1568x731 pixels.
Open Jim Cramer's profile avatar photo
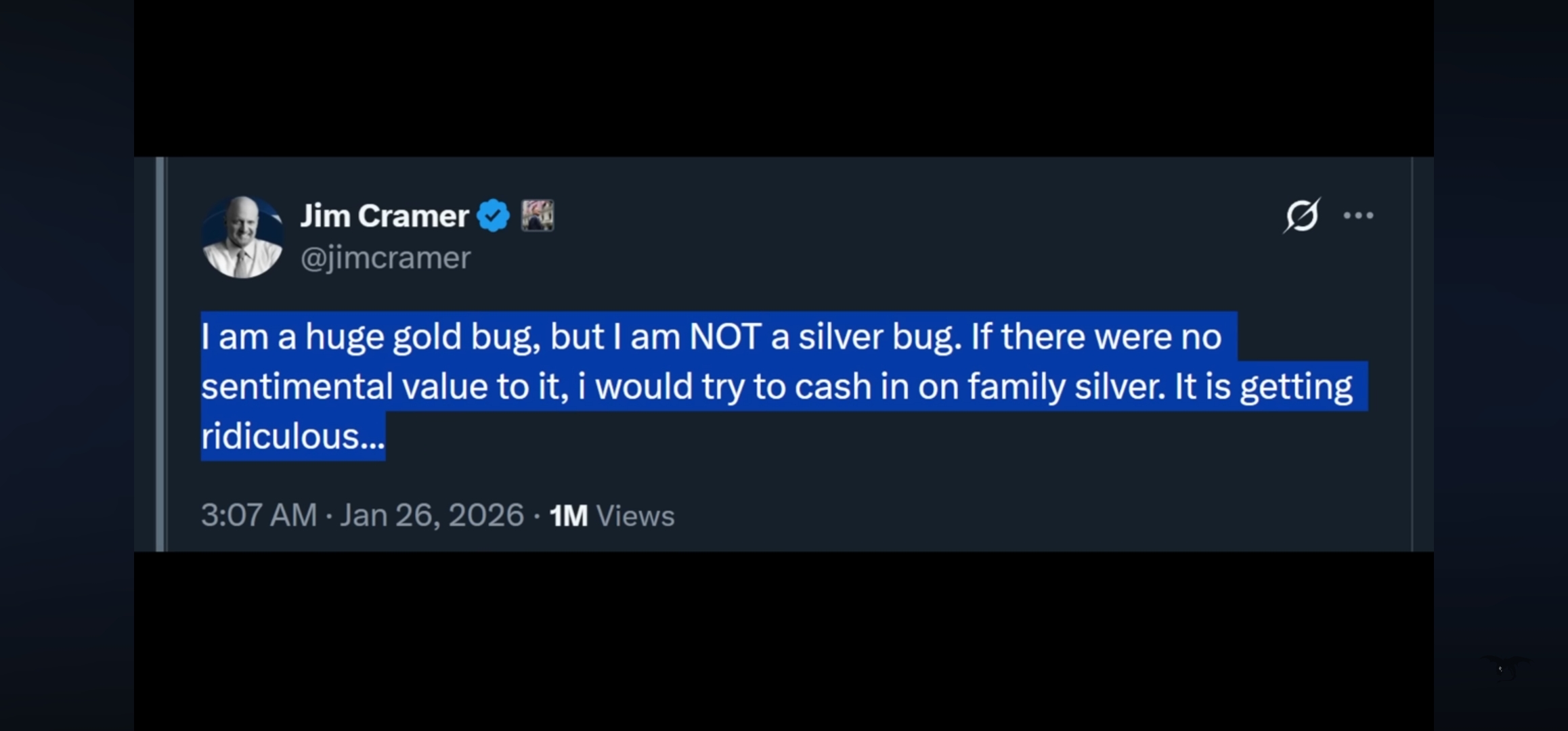click(242, 237)
